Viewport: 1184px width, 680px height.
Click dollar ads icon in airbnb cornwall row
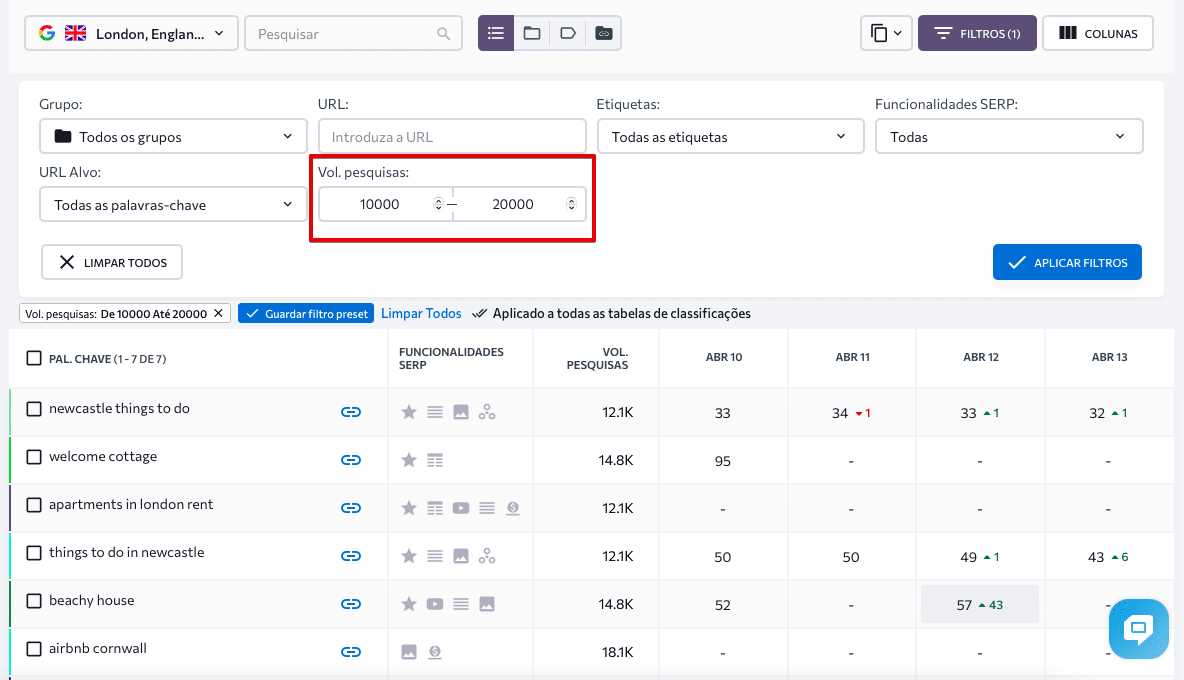click(435, 652)
